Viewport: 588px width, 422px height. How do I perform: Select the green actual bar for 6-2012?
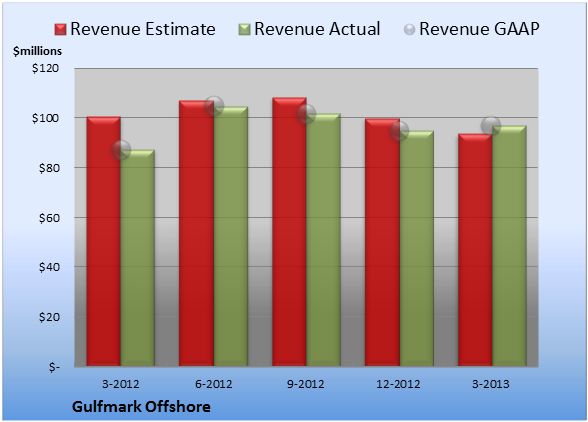click(231, 236)
